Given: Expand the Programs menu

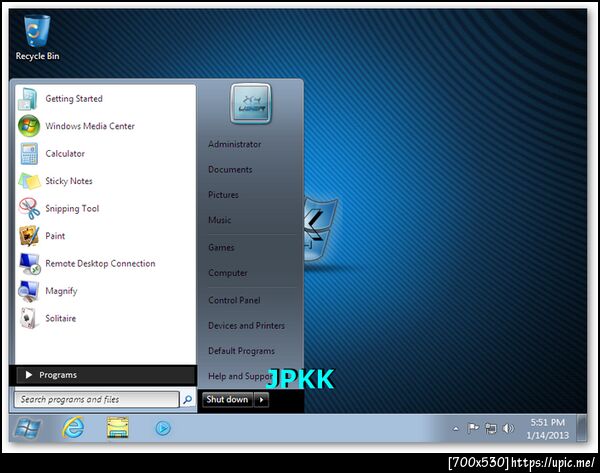Looking at the screenshot, I should click(x=106, y=375).
